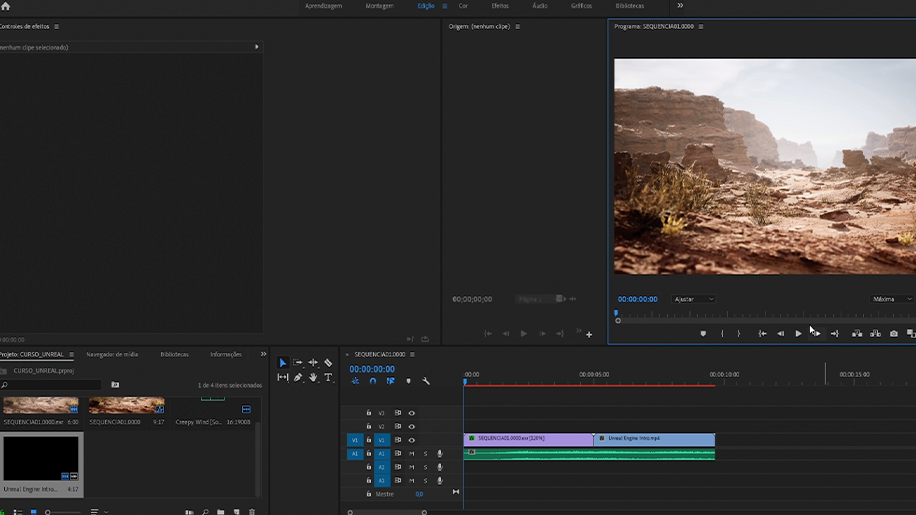Open the Máxima playback resolution dropdown
This screenshot has height=515, width=916.
(891, 299)
